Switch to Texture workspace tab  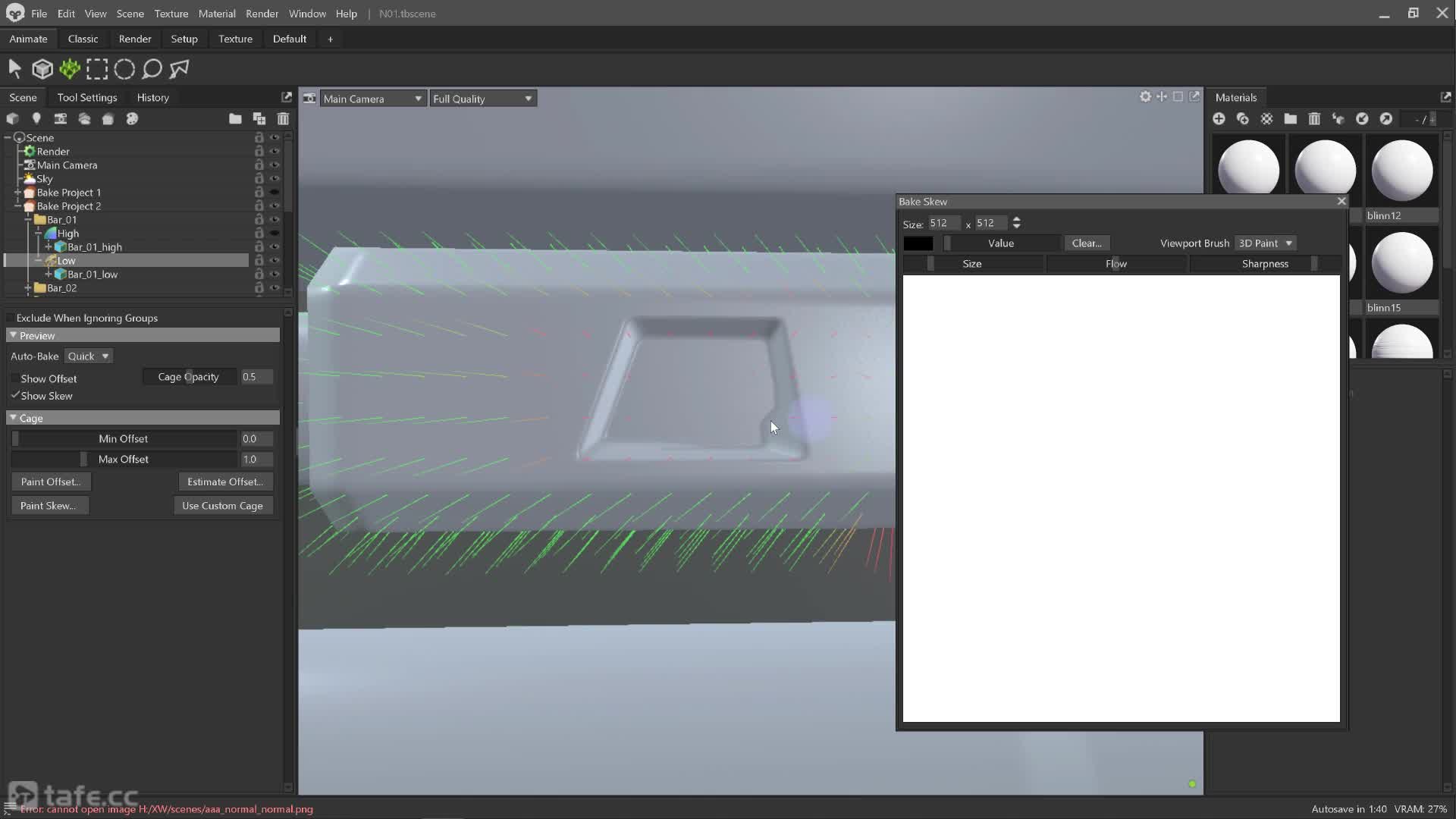click(x=235, y=39)
